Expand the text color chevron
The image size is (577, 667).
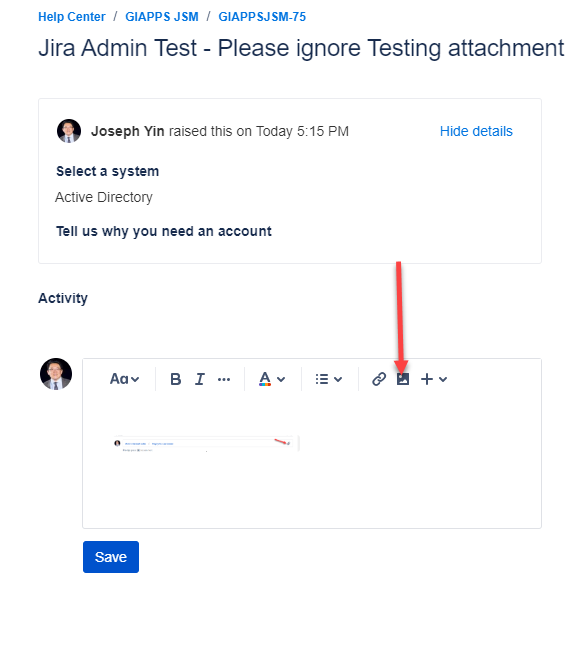coord(281,379)
